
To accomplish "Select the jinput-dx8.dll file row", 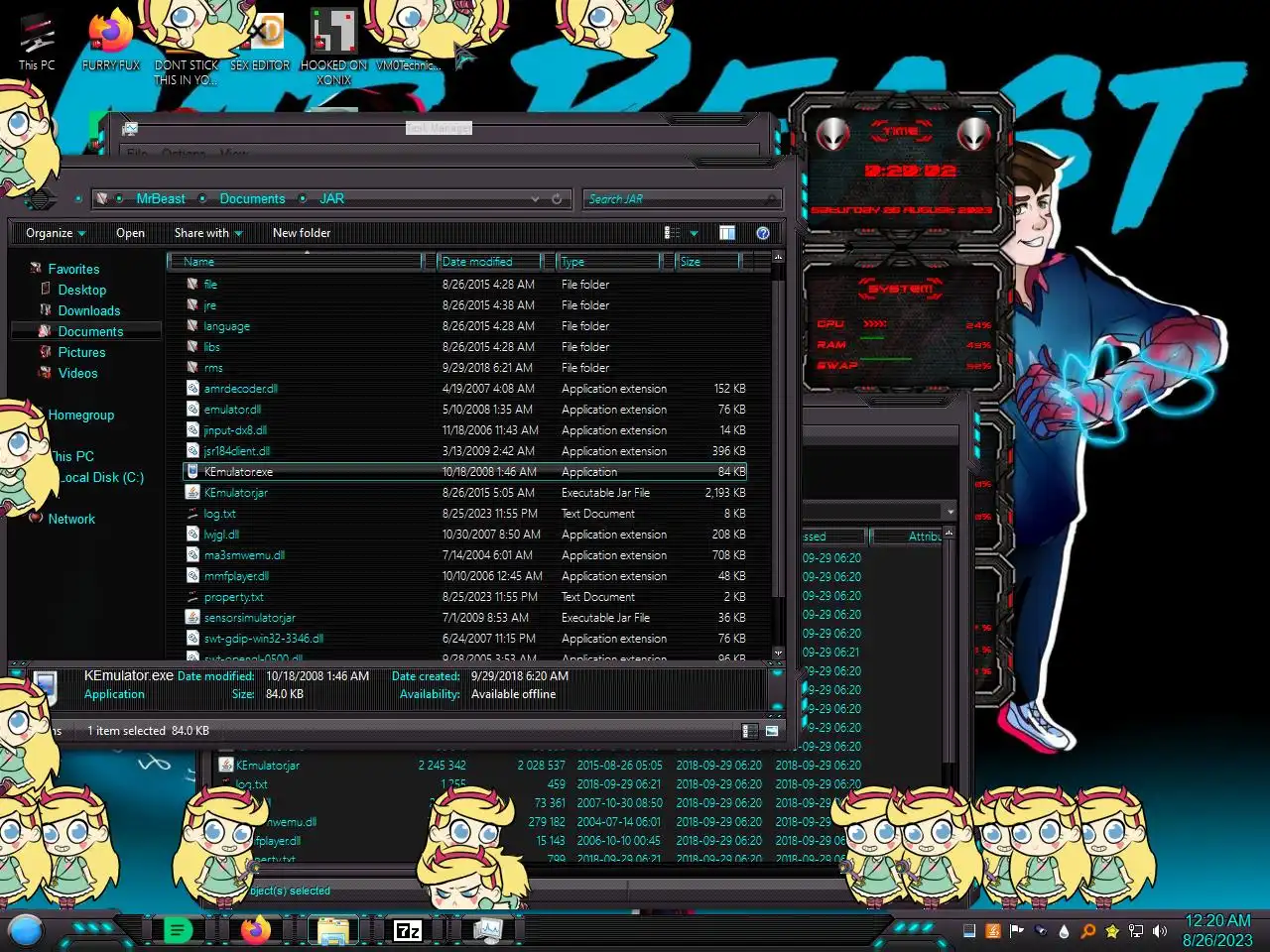I will coord(465,430).
